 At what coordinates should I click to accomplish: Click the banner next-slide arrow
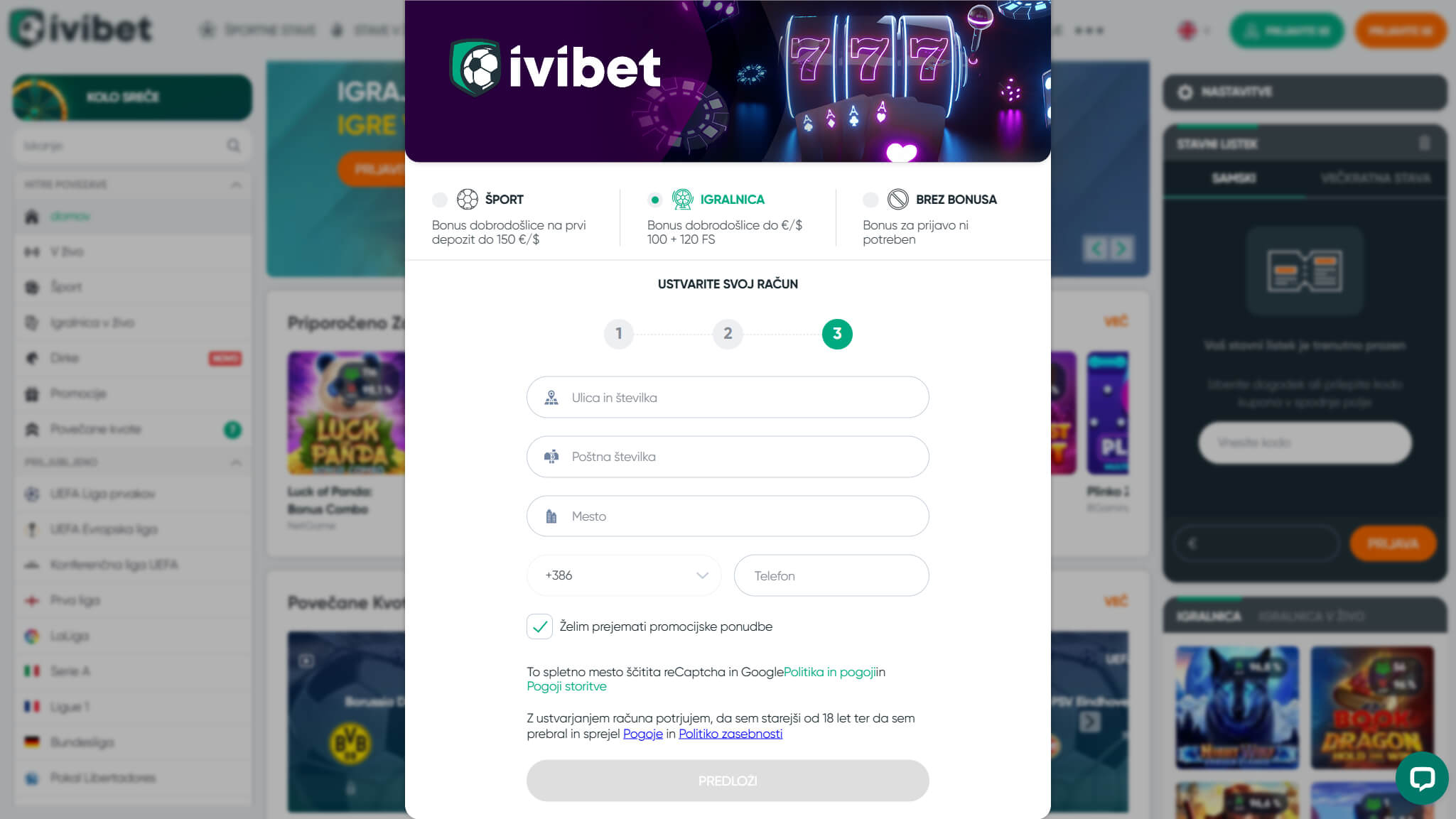[1121, 249]
